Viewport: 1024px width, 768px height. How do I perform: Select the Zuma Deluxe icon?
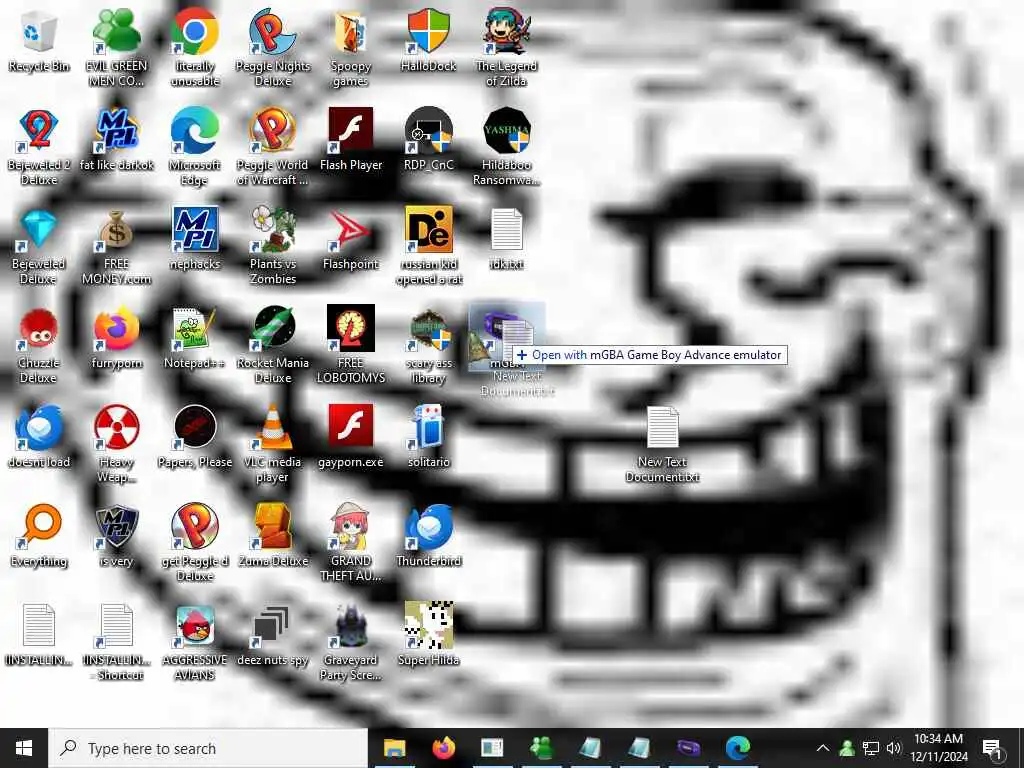tap(273, 526)
